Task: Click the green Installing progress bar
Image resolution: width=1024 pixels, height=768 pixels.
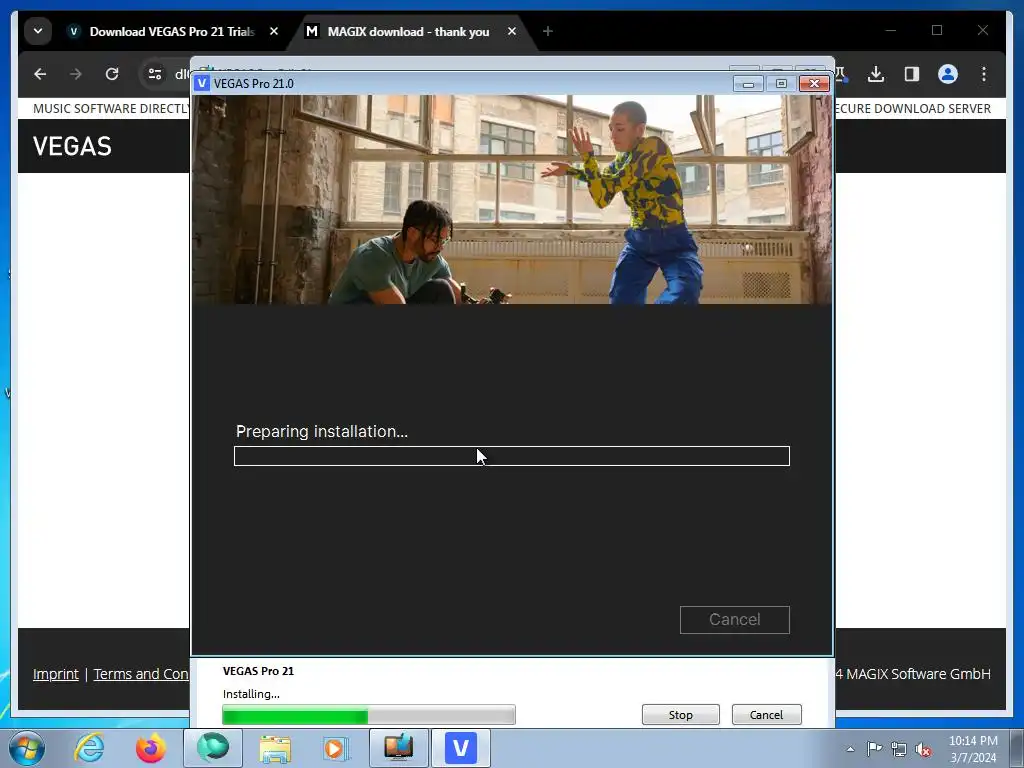Action: tap(368, 714)
